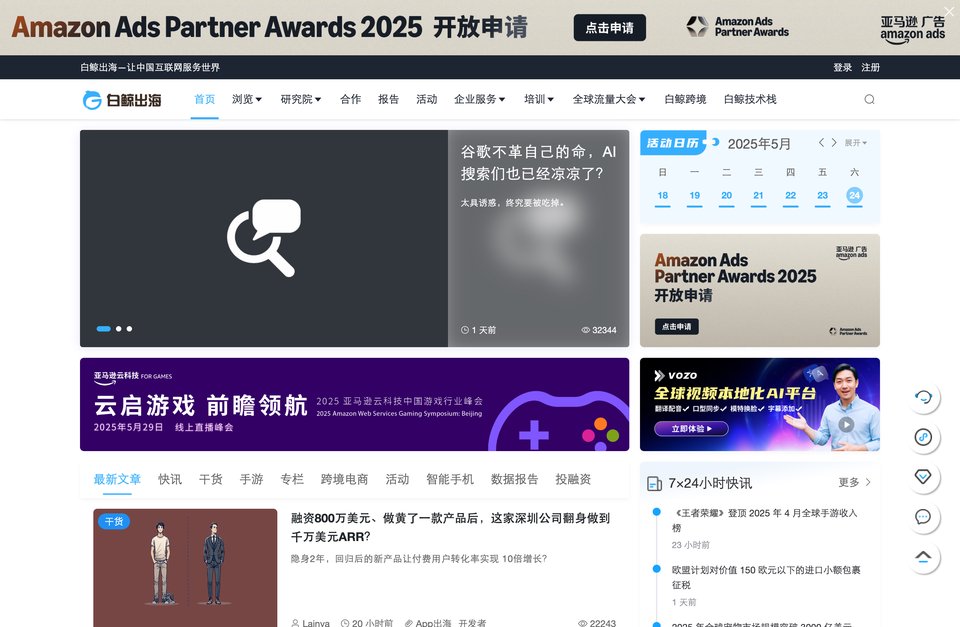Switch to 专栏 tab
The image size is (960, 627).
[x=292, y=479]
